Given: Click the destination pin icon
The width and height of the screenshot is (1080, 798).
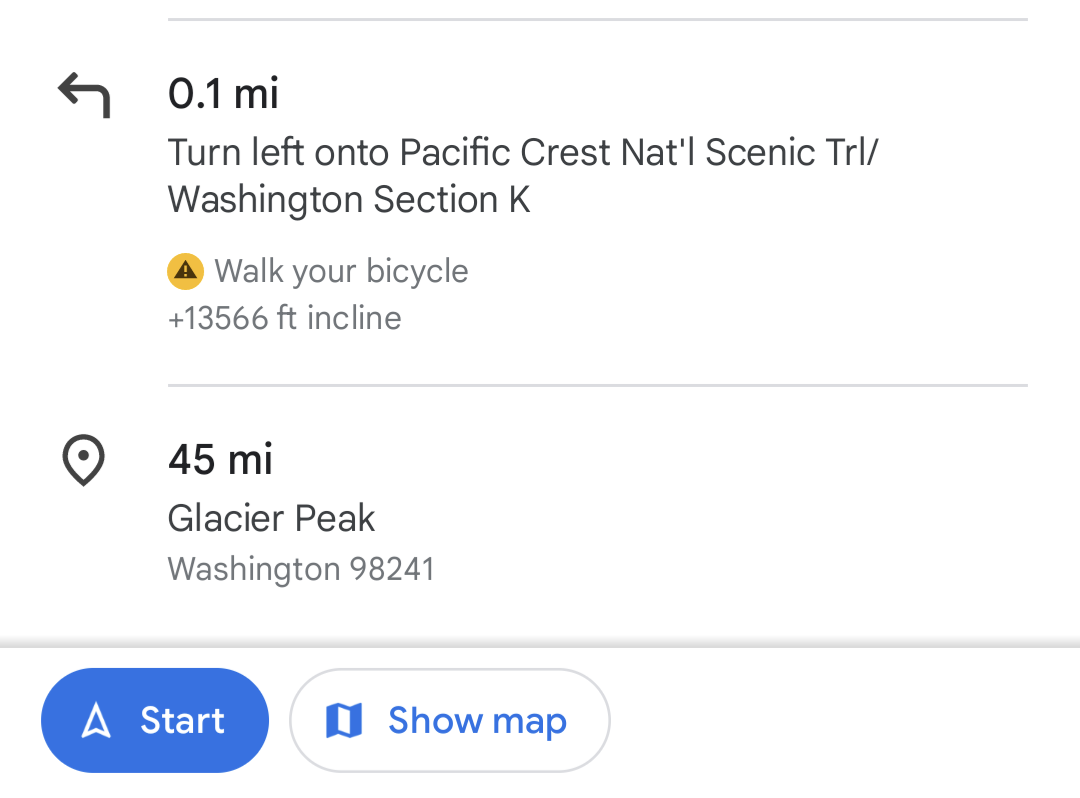Looking at the screenshot, I should tap(83, 460).
